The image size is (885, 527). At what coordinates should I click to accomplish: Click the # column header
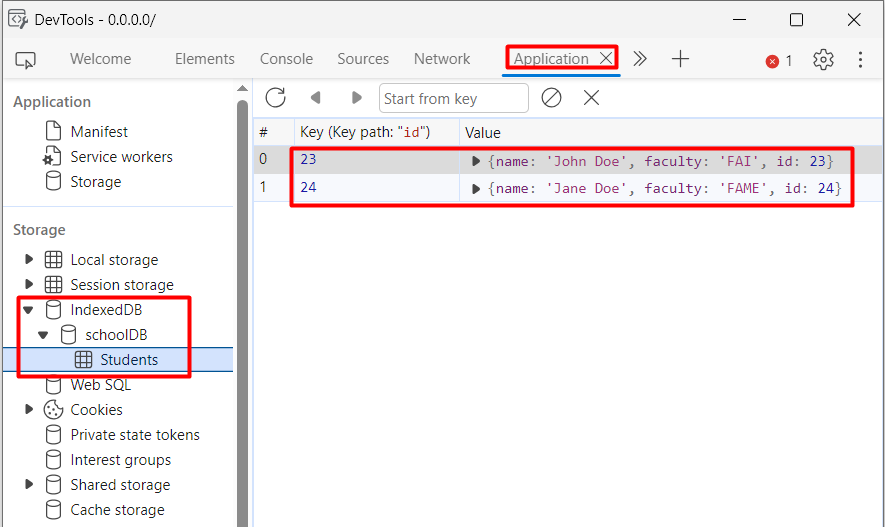click(x=274, y=132)
